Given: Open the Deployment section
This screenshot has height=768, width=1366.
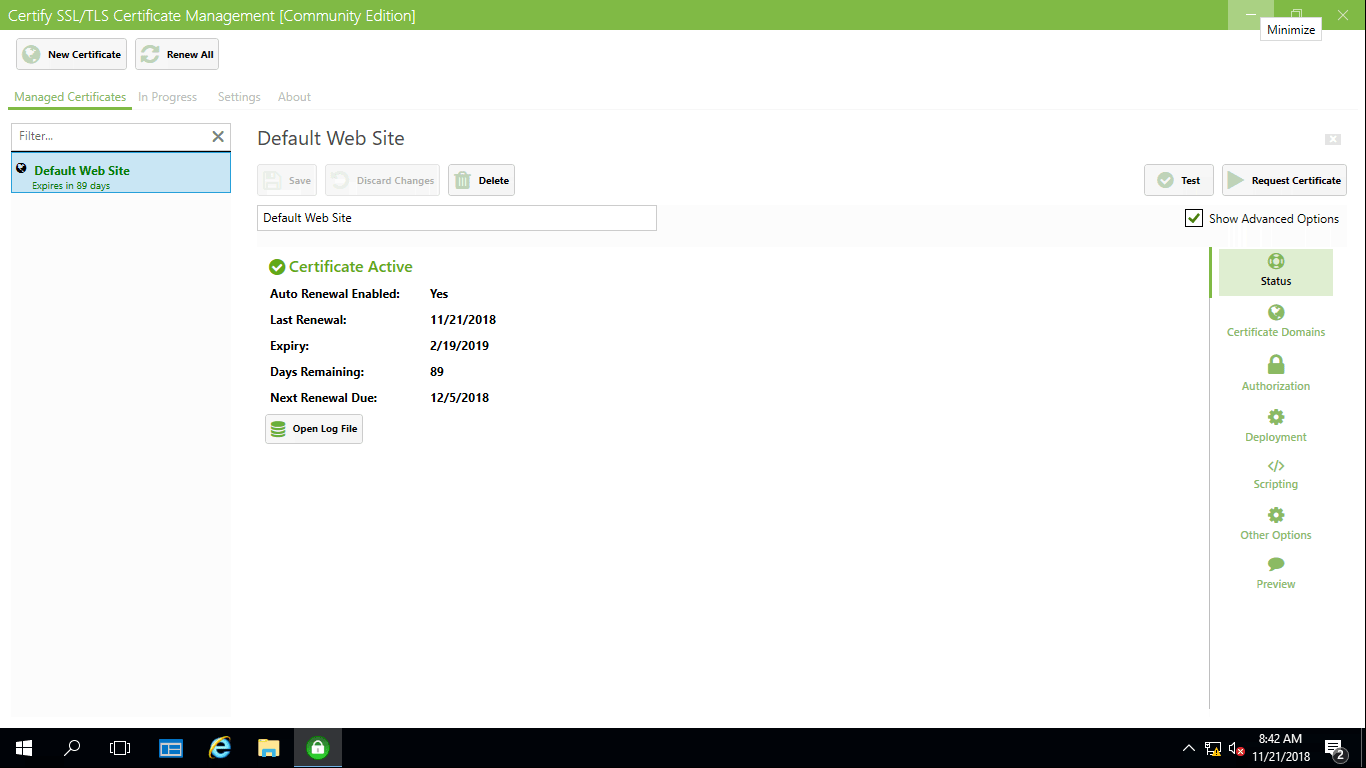Looking at the screenshot, I should [1275, 426].
